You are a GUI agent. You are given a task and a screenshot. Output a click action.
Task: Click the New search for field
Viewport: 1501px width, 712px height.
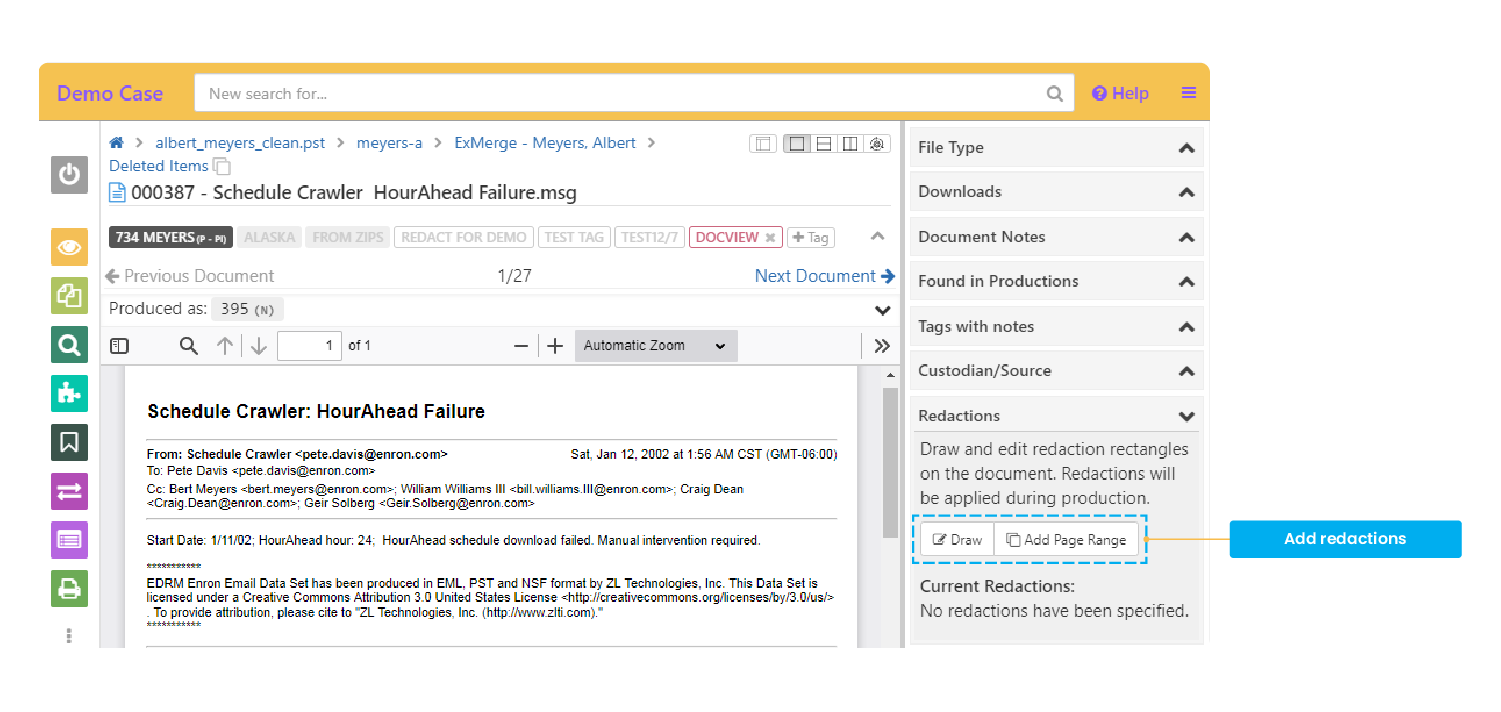pos(620,94)
